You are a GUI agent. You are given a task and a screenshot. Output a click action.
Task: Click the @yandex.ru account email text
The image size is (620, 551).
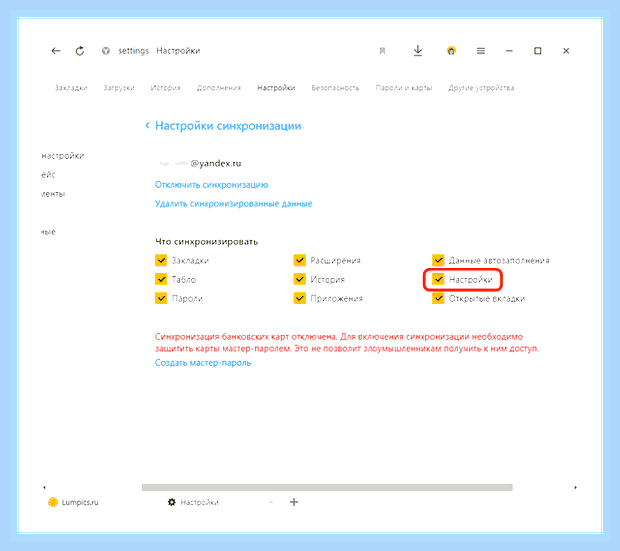point(216,163)
